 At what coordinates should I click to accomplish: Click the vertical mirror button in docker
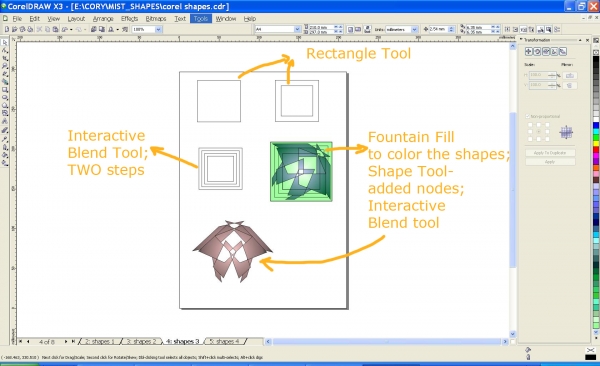(570, 85)
